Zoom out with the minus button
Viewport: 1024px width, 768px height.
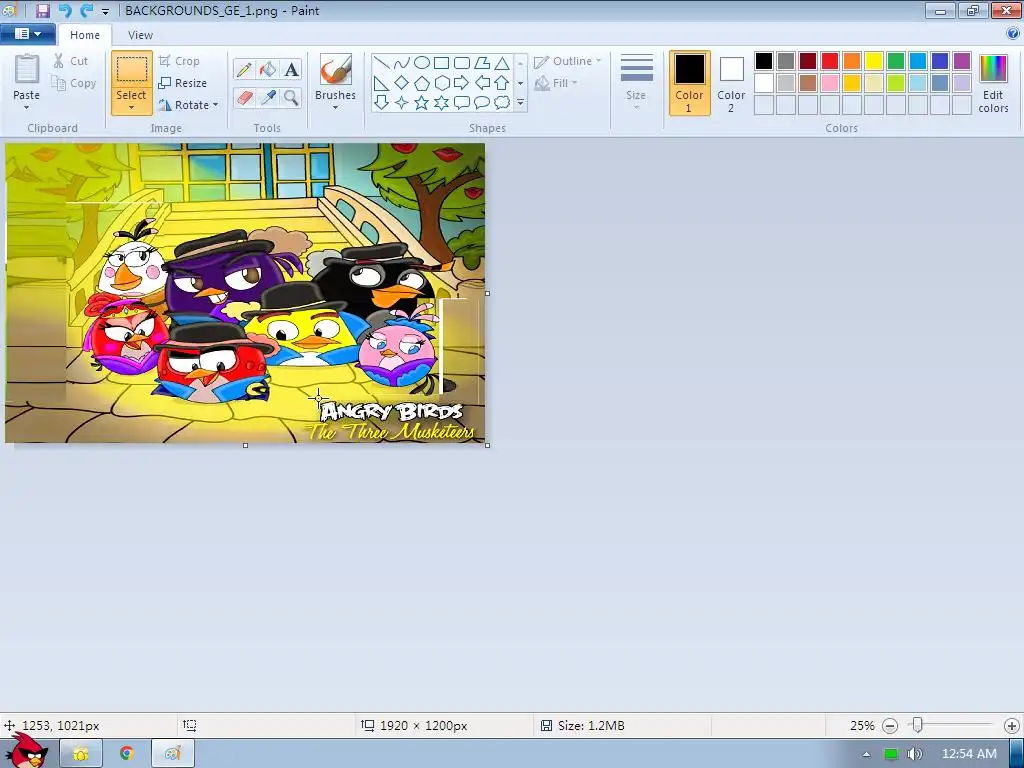tap(889, 726)
